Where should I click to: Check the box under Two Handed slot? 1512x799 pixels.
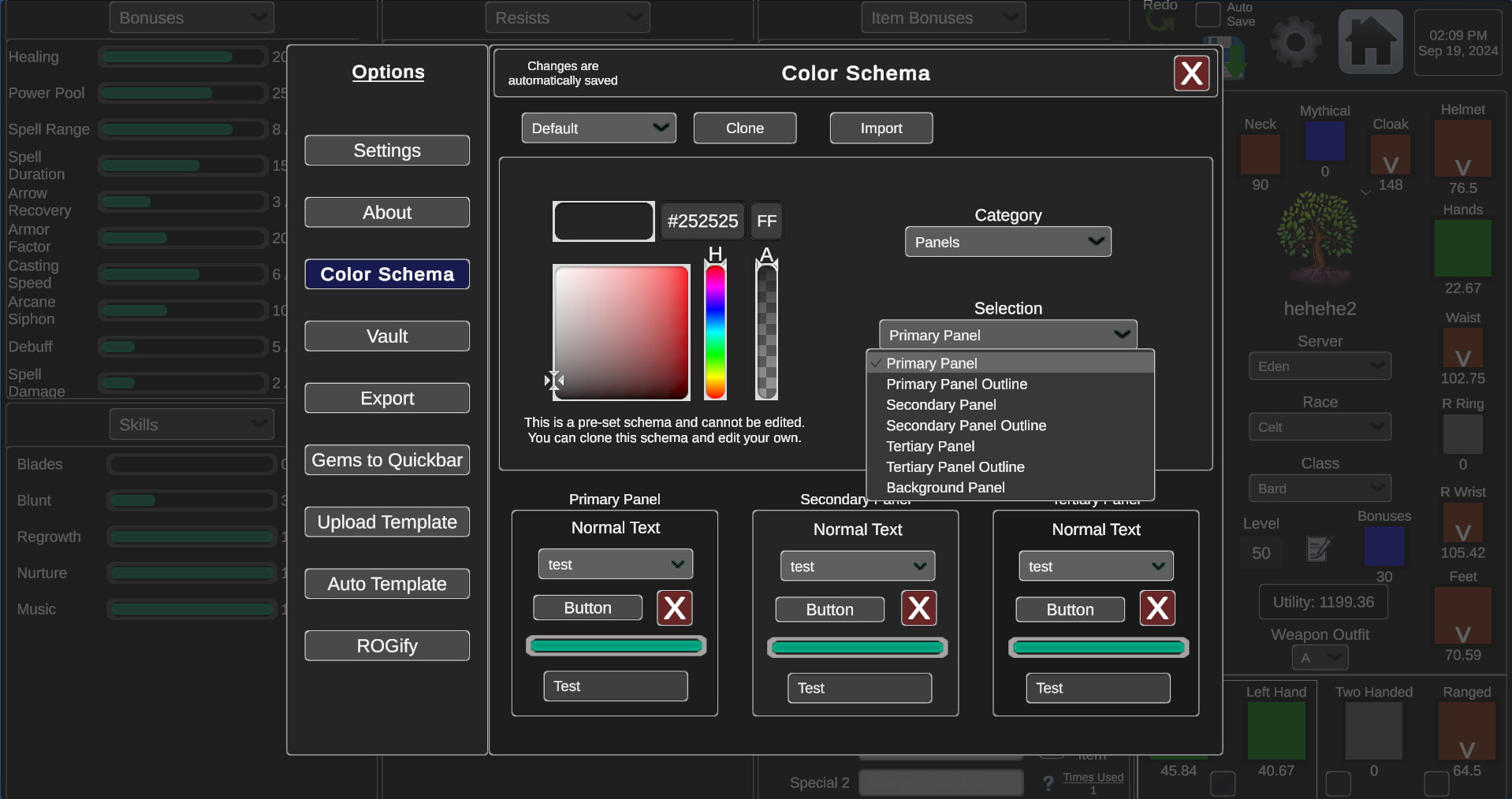1339,784
